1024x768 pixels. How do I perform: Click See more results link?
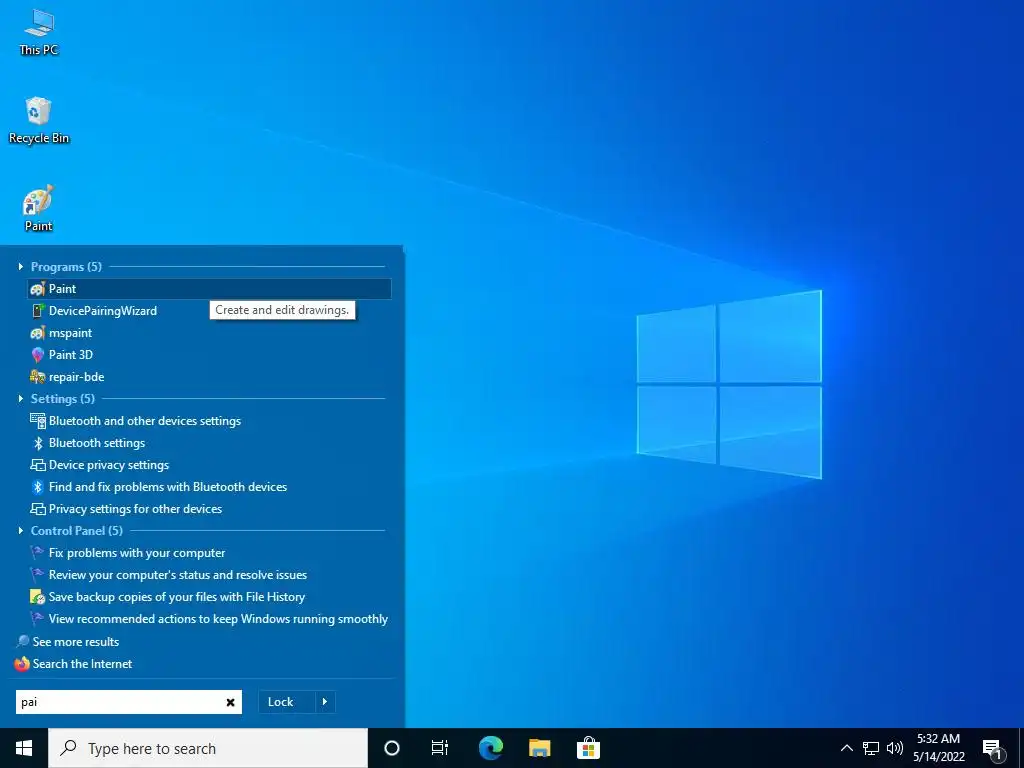(76, 642)
